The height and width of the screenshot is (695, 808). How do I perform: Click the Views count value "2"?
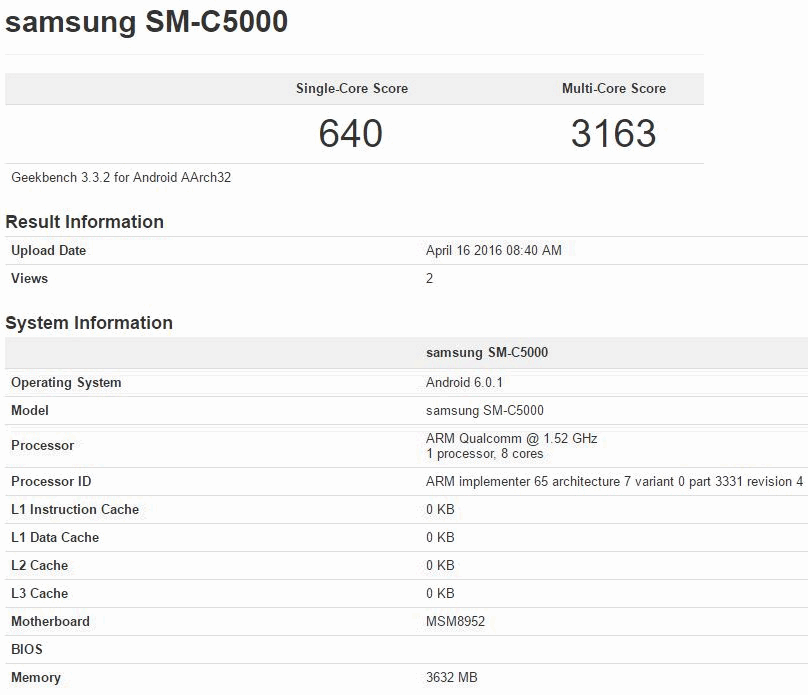[x=429, y=278]
